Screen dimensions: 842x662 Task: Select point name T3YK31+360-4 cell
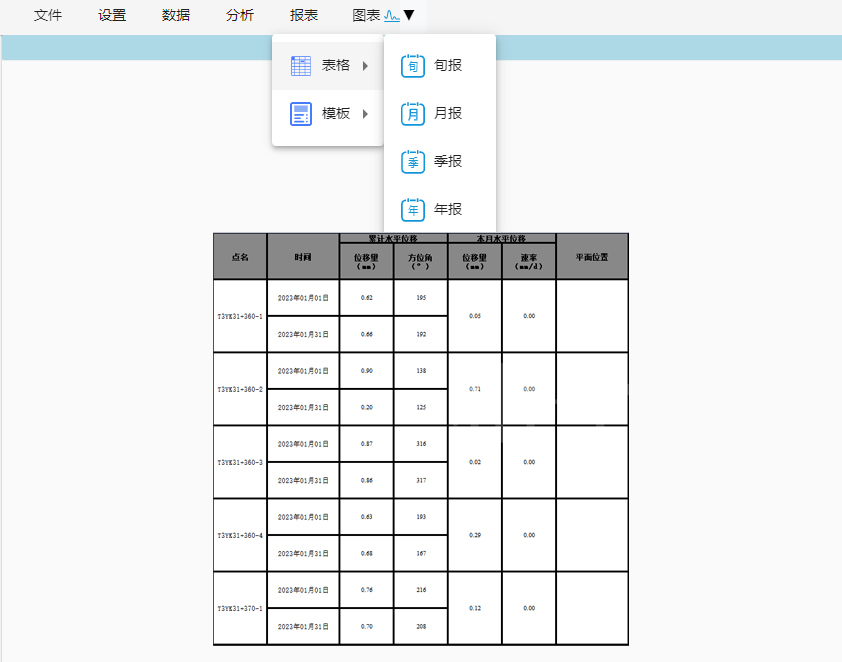tap(240, 535)
